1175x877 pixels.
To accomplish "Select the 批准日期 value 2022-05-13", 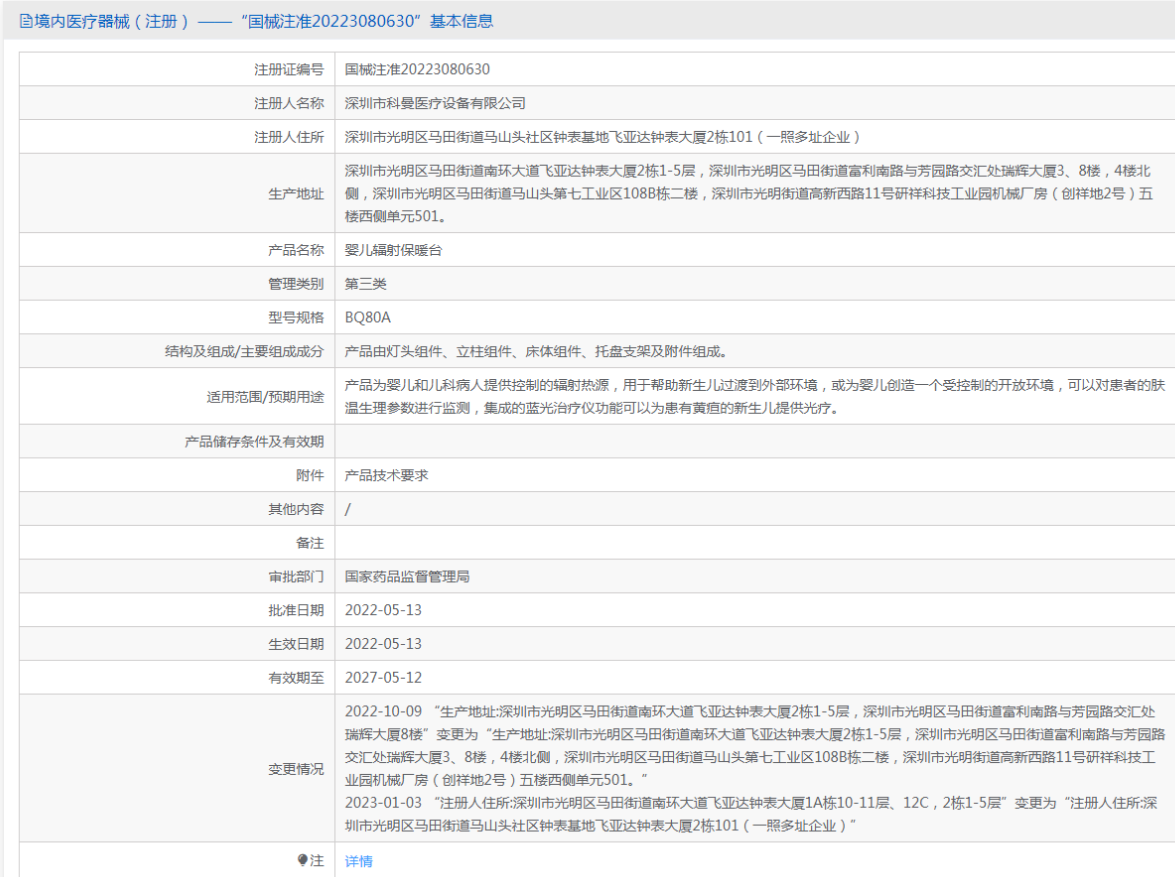I will point(383,611).
